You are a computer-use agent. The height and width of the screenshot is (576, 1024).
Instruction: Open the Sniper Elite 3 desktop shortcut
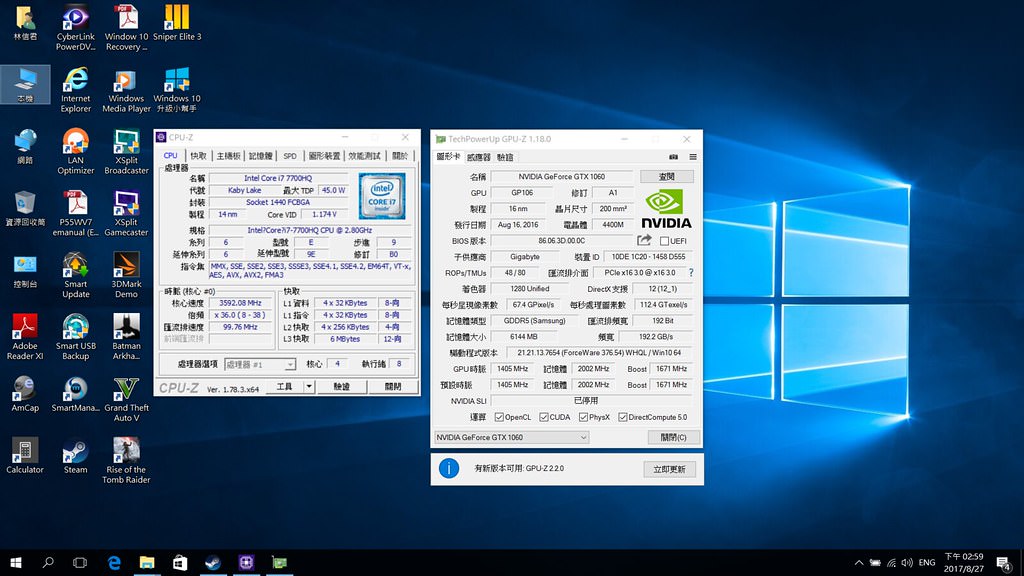pos(177,23)
